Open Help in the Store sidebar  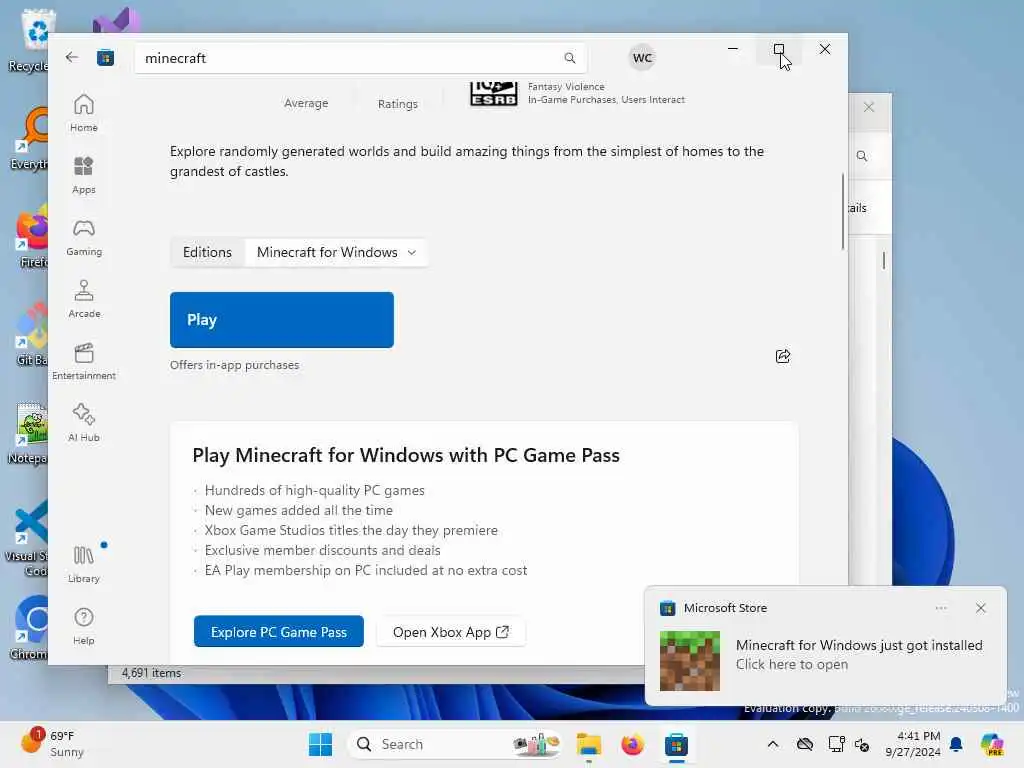pos(84,626)
